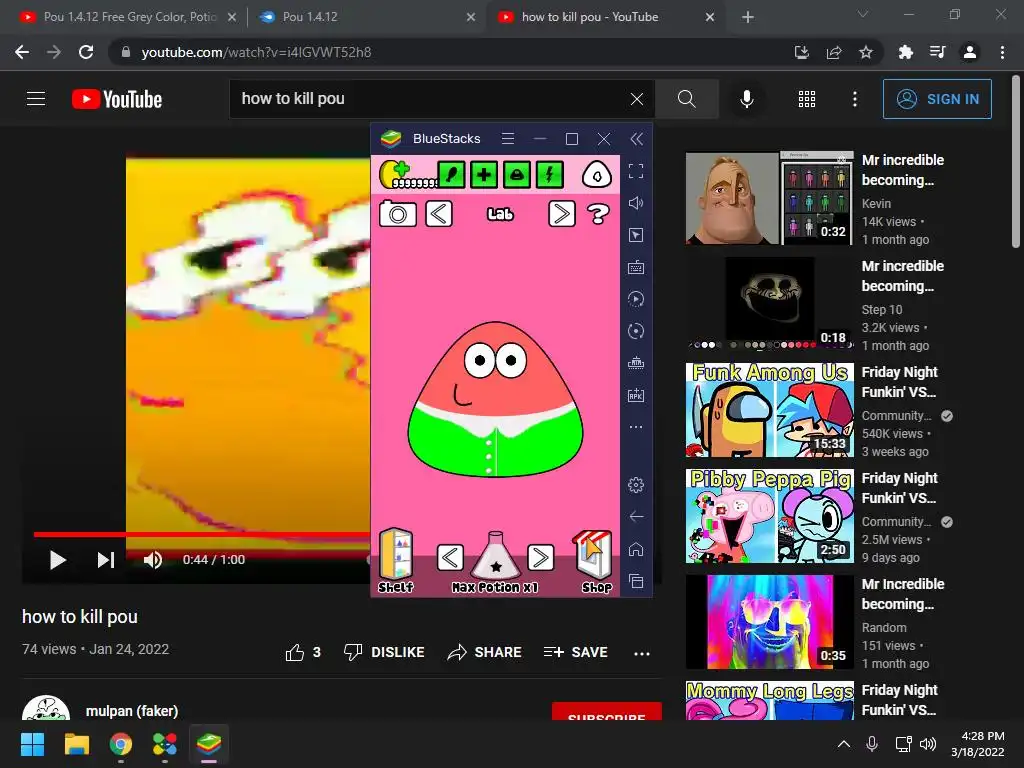Click BlueStacks fullscreen icon
Image resolution: width=1024 pixels, height=768 pixels.
click(635, 171)
